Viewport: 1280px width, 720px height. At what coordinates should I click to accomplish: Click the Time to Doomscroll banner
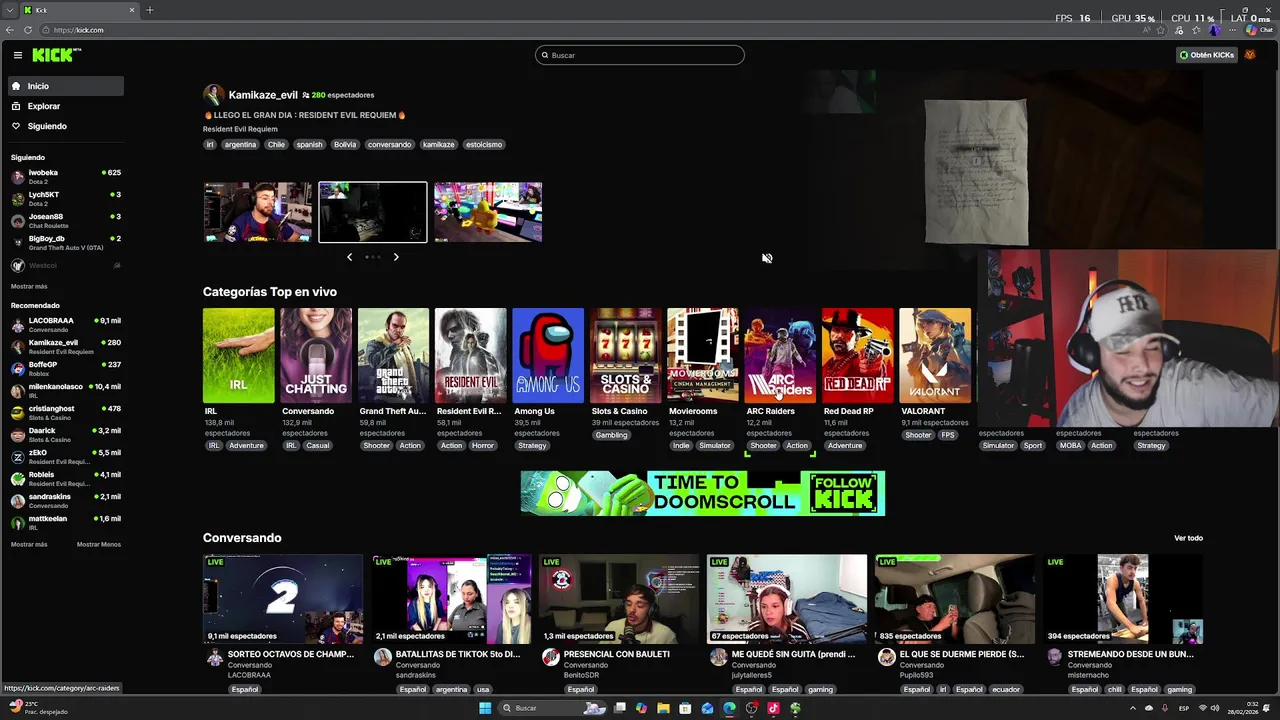pyautogui.click(x=703, y=493)
